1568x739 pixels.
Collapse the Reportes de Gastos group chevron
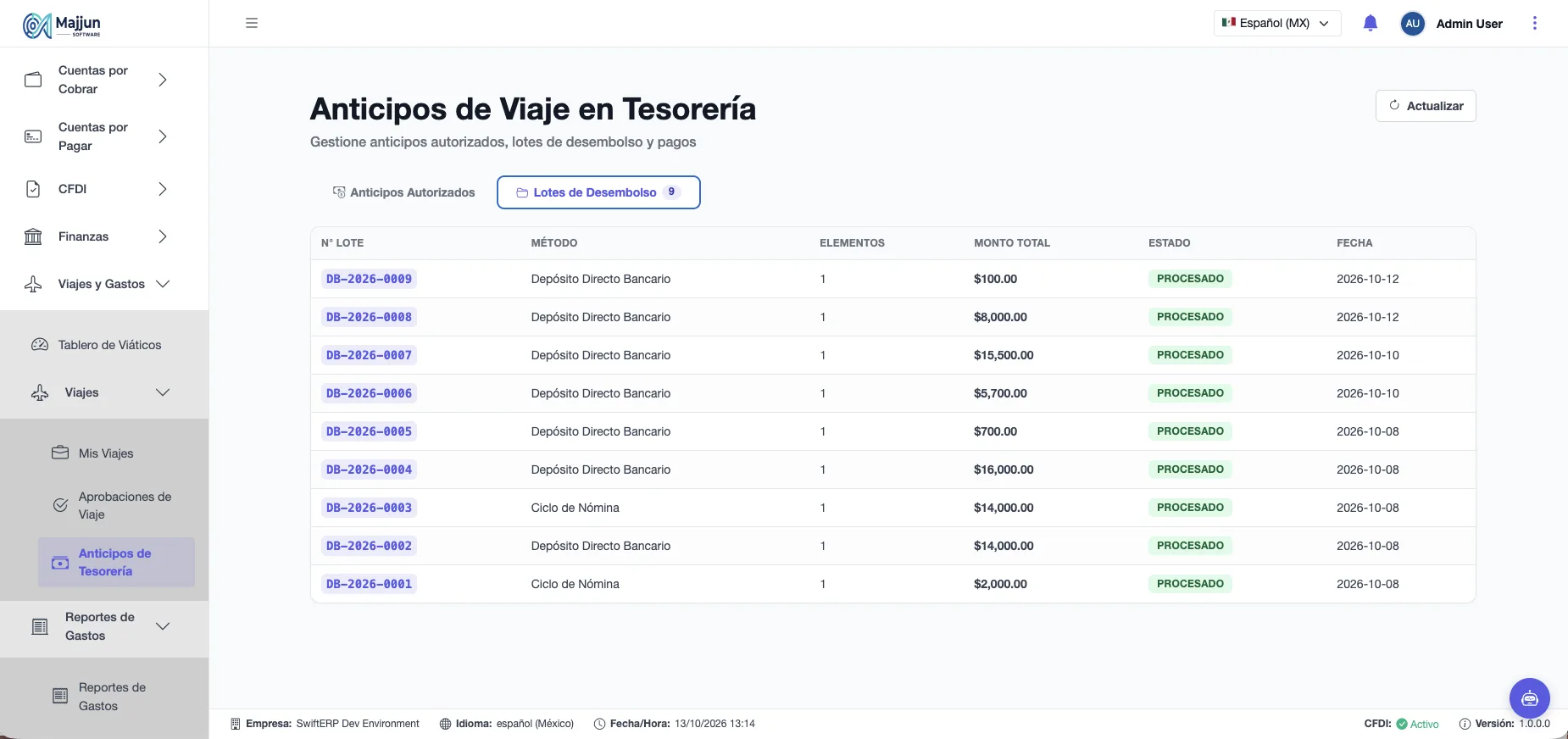point(163,626)
